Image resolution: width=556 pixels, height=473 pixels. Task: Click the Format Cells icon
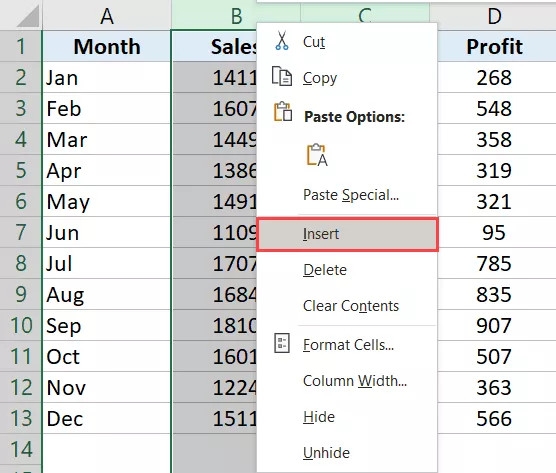(x=282, y=343)
